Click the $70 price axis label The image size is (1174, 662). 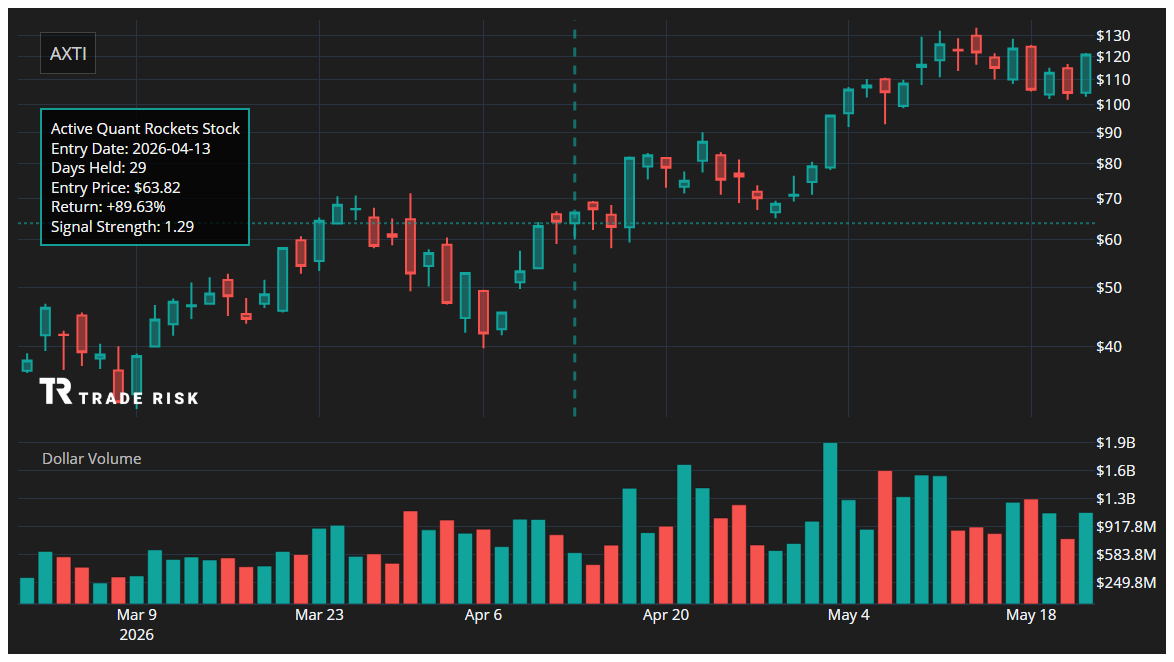pyautogui.click(x=1109, y=198)
